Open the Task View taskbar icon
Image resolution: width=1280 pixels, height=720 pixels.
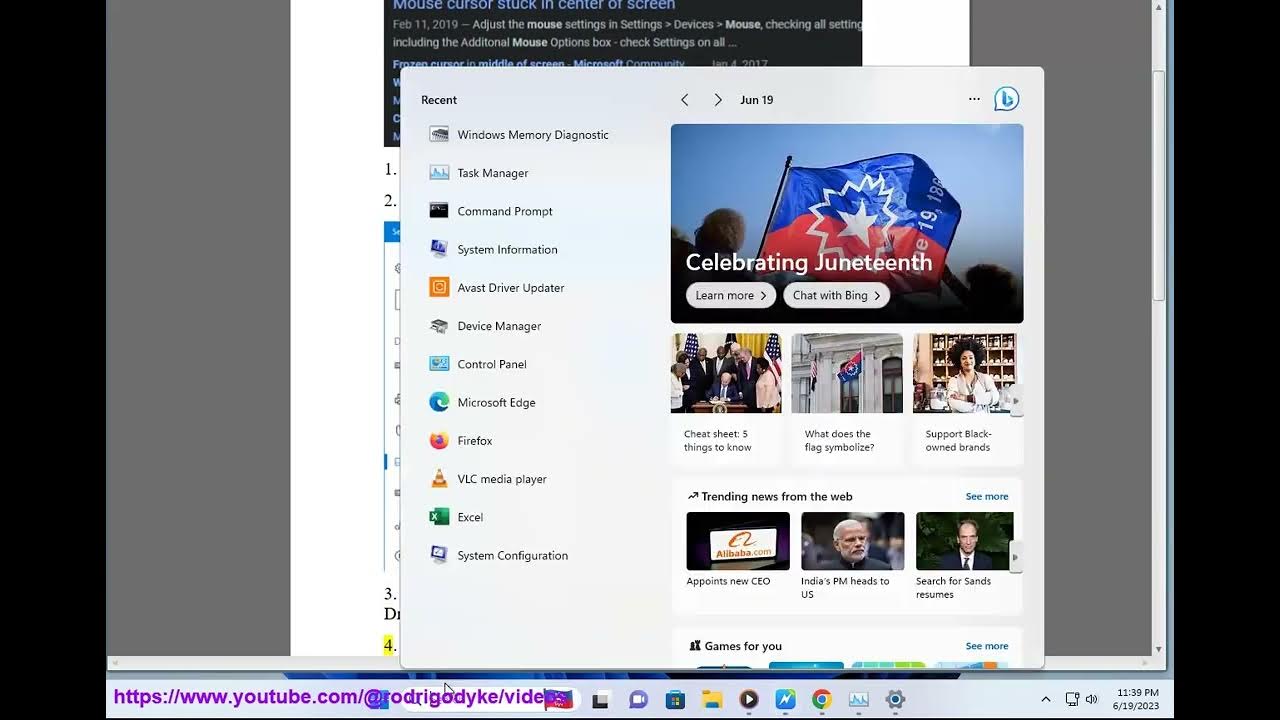[x=600, y=700]
